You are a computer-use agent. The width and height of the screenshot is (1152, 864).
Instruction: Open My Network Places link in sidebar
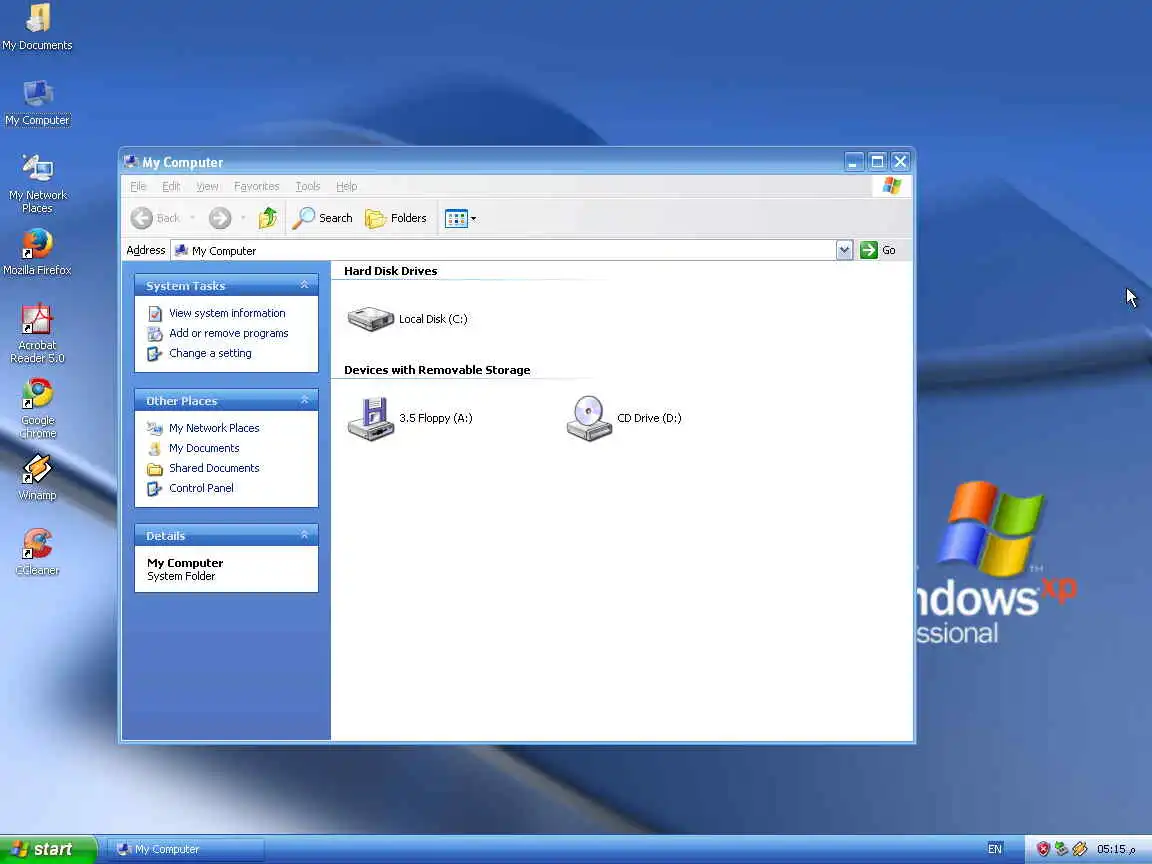(214, 428)
